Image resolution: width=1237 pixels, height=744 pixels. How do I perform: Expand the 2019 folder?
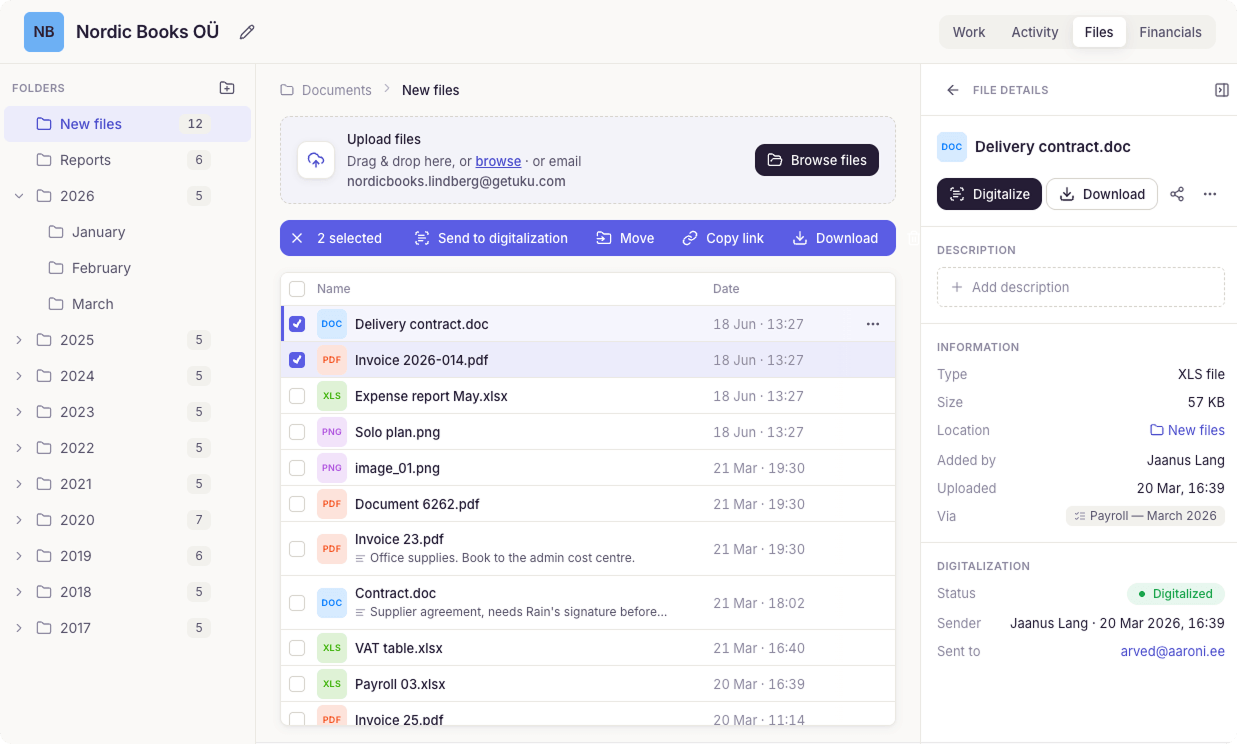[x=19, y=556]
